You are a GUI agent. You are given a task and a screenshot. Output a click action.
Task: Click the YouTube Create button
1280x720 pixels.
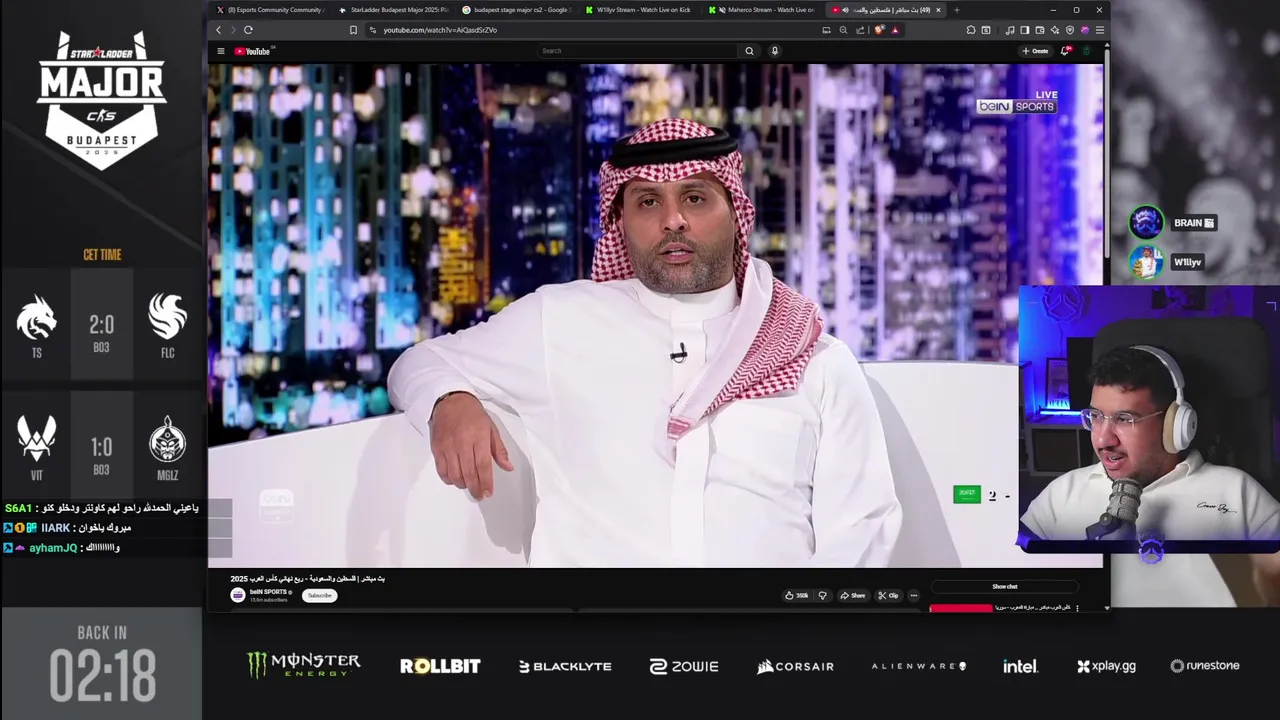point(1035,51)
